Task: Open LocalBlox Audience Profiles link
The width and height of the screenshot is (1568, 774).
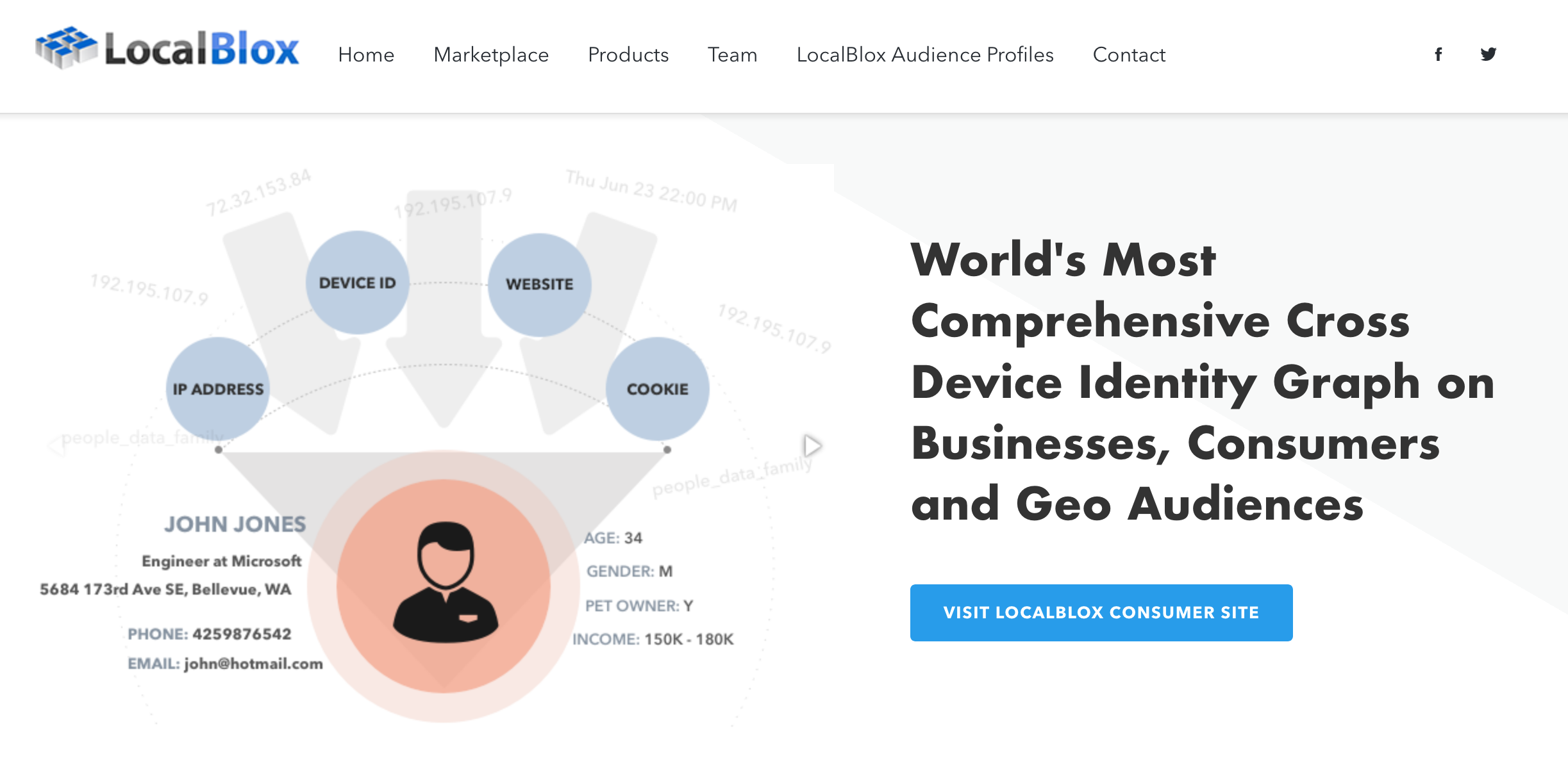Action: tap(925, 55)
